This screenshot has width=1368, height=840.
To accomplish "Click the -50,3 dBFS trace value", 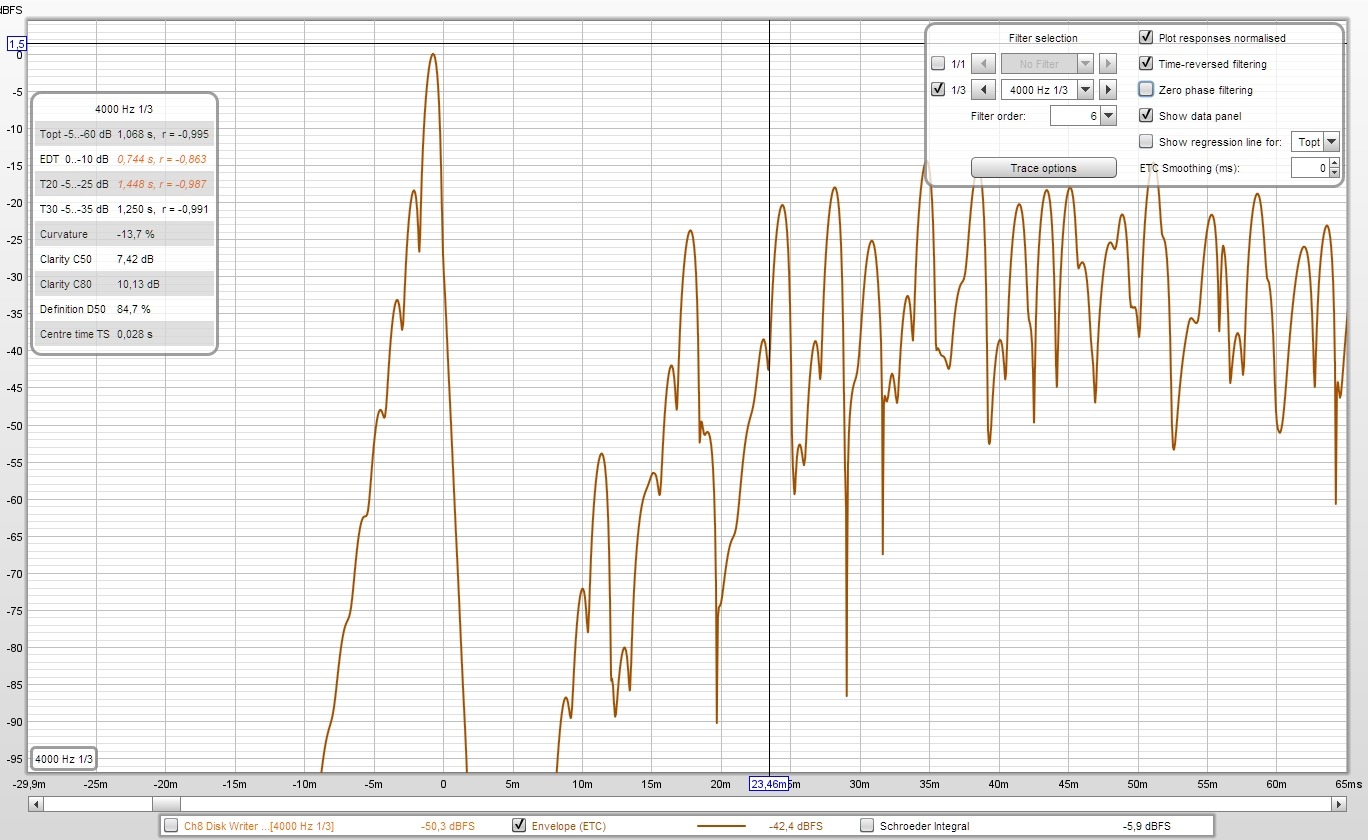I will tap(448, 826).
